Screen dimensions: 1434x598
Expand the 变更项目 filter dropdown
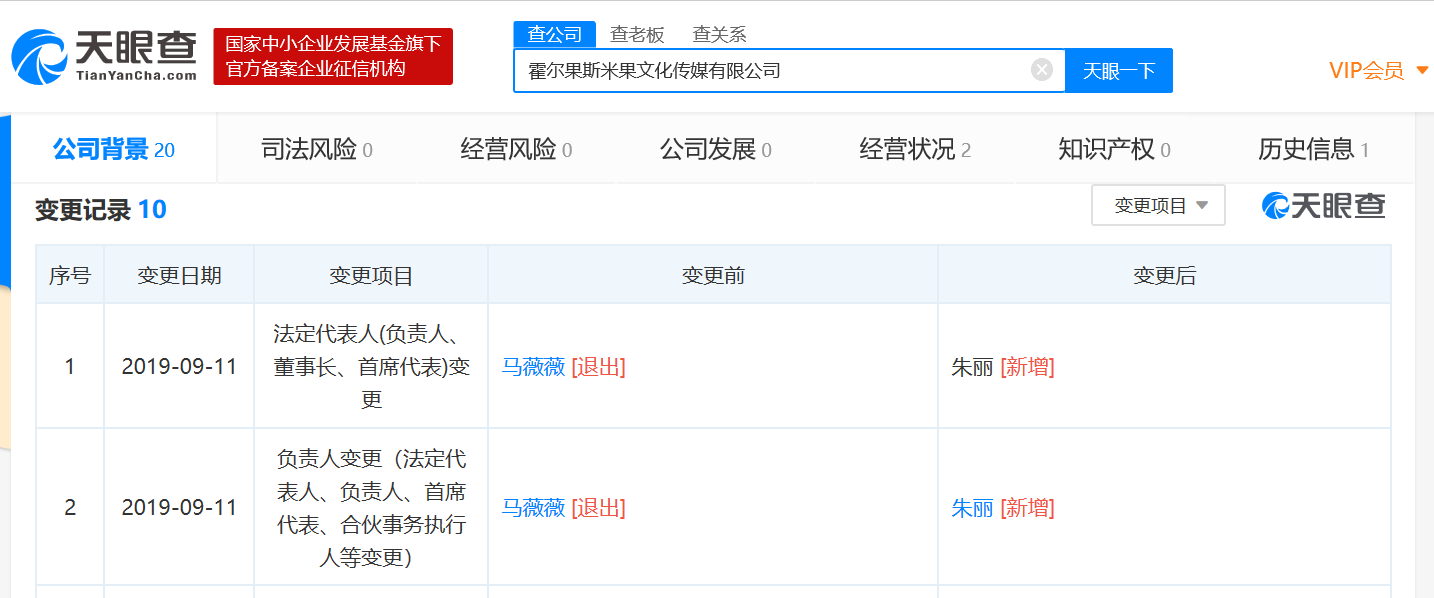(1159, 205)
